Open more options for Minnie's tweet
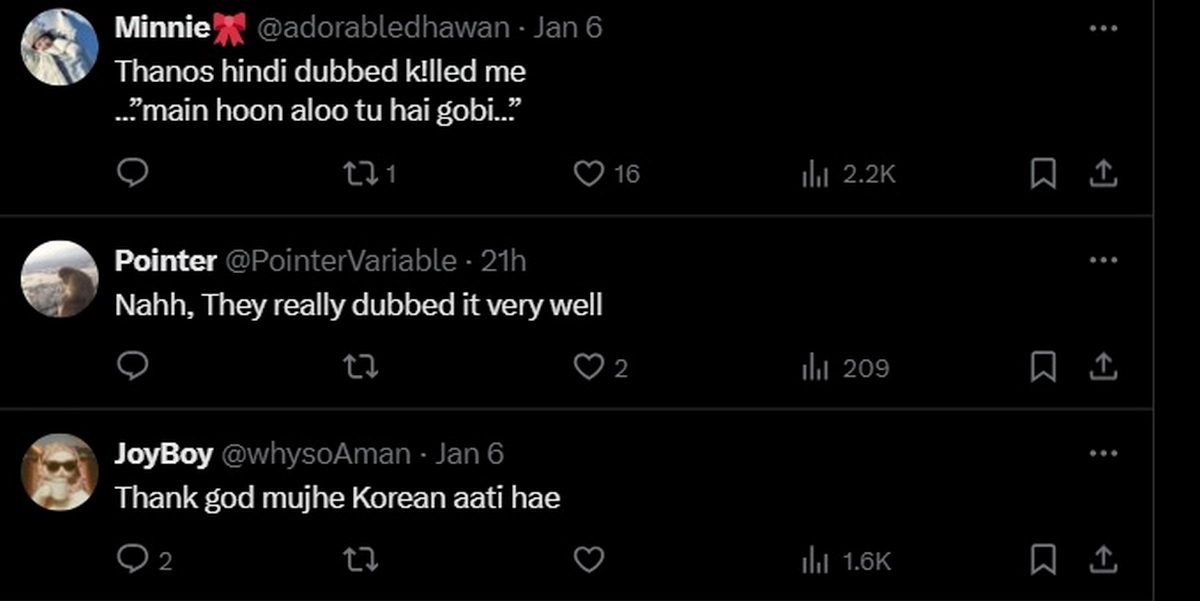The height and width of the screenshot is (601, 1200). pyautogui.click(x=1102, y=28)
